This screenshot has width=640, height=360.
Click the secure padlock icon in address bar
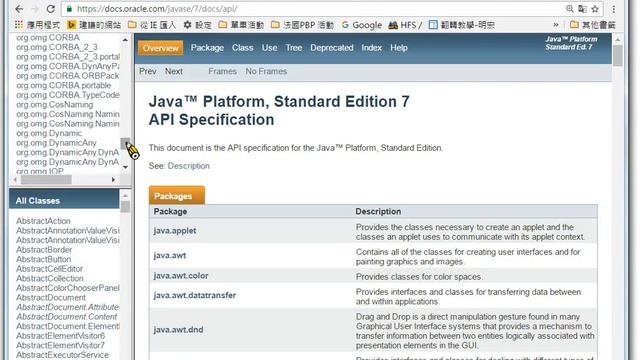pos(69,9)
